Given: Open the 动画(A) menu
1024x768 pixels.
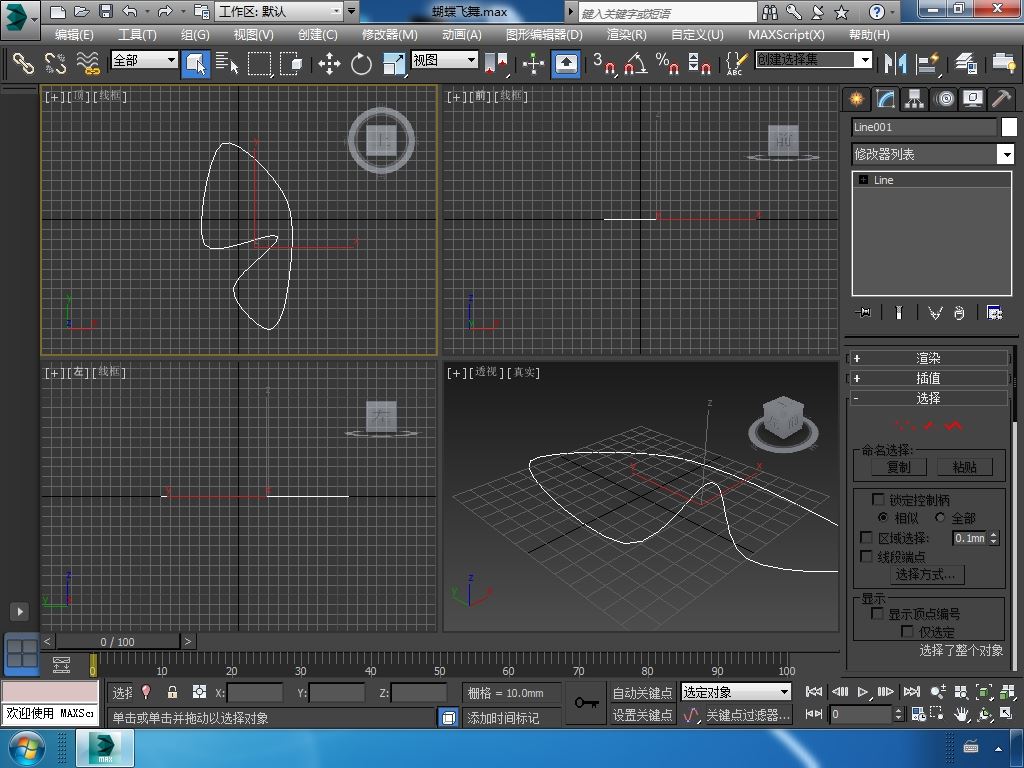Looking at the screenshot, I should coord(462,35).
